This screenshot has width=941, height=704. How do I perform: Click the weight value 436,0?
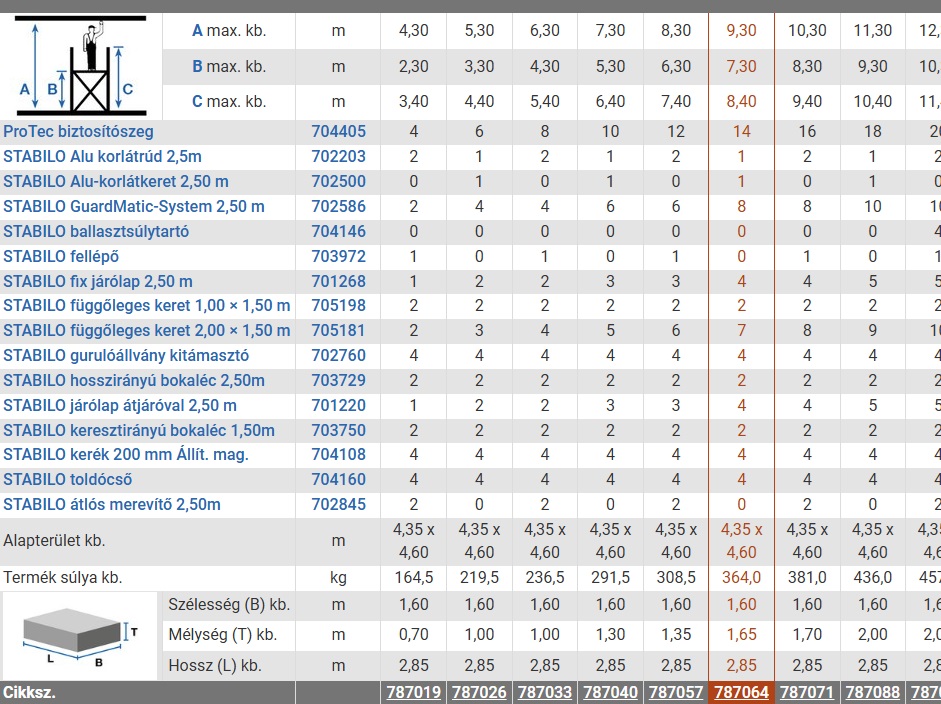[873, 578]
